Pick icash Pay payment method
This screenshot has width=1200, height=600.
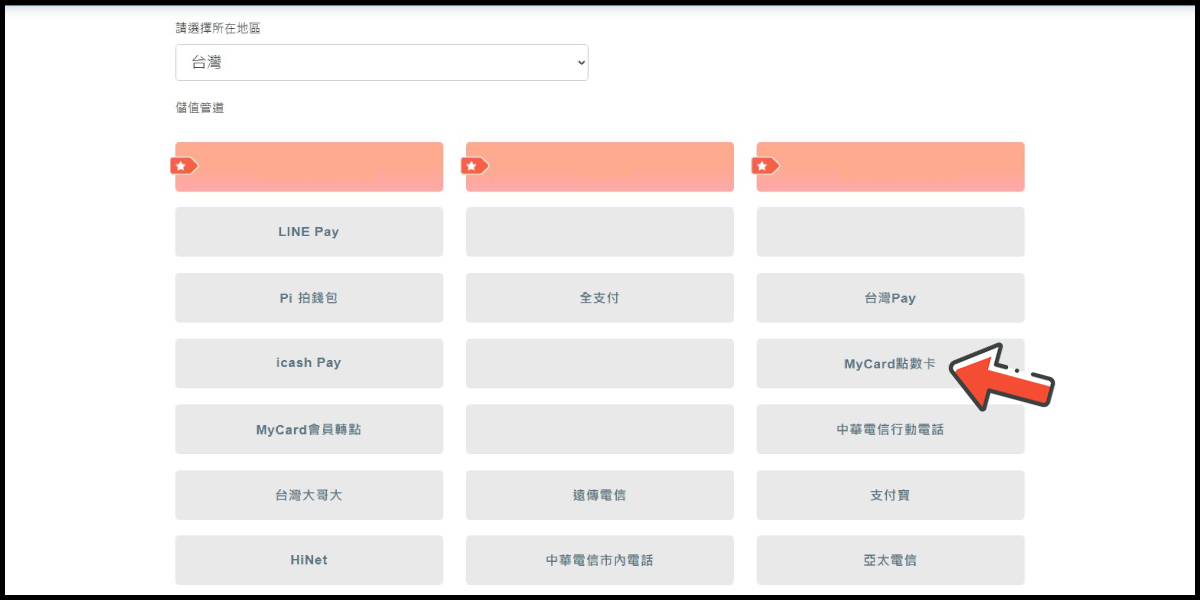tap(309, 363)
